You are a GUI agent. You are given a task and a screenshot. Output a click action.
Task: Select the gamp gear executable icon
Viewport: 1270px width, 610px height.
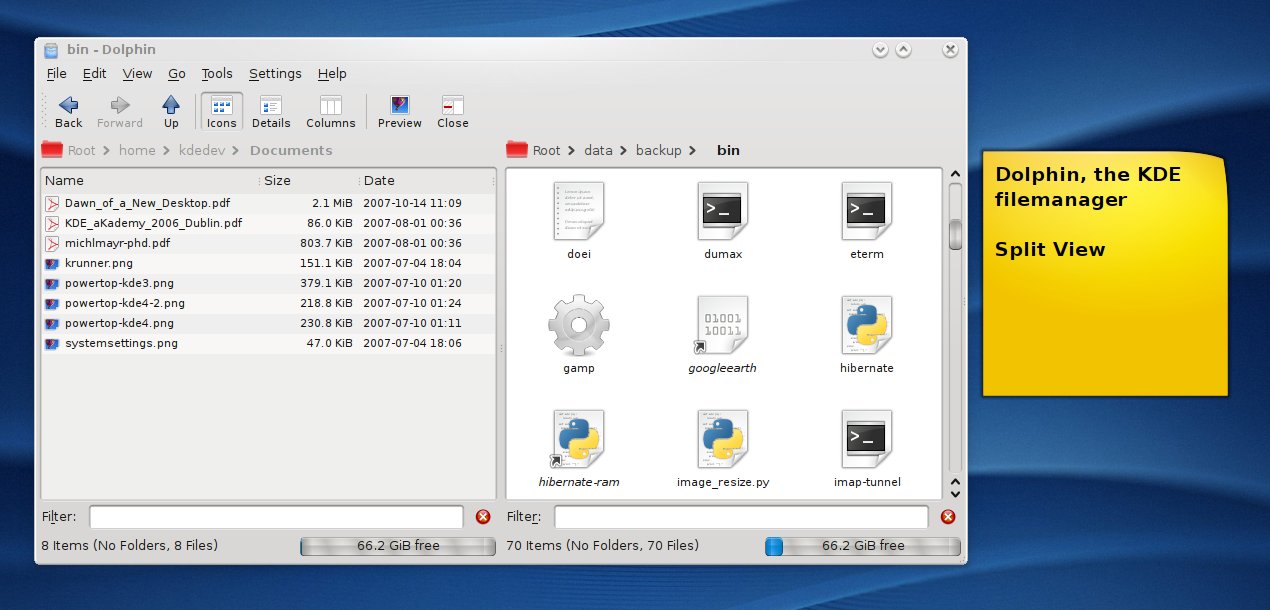[578, 325]
